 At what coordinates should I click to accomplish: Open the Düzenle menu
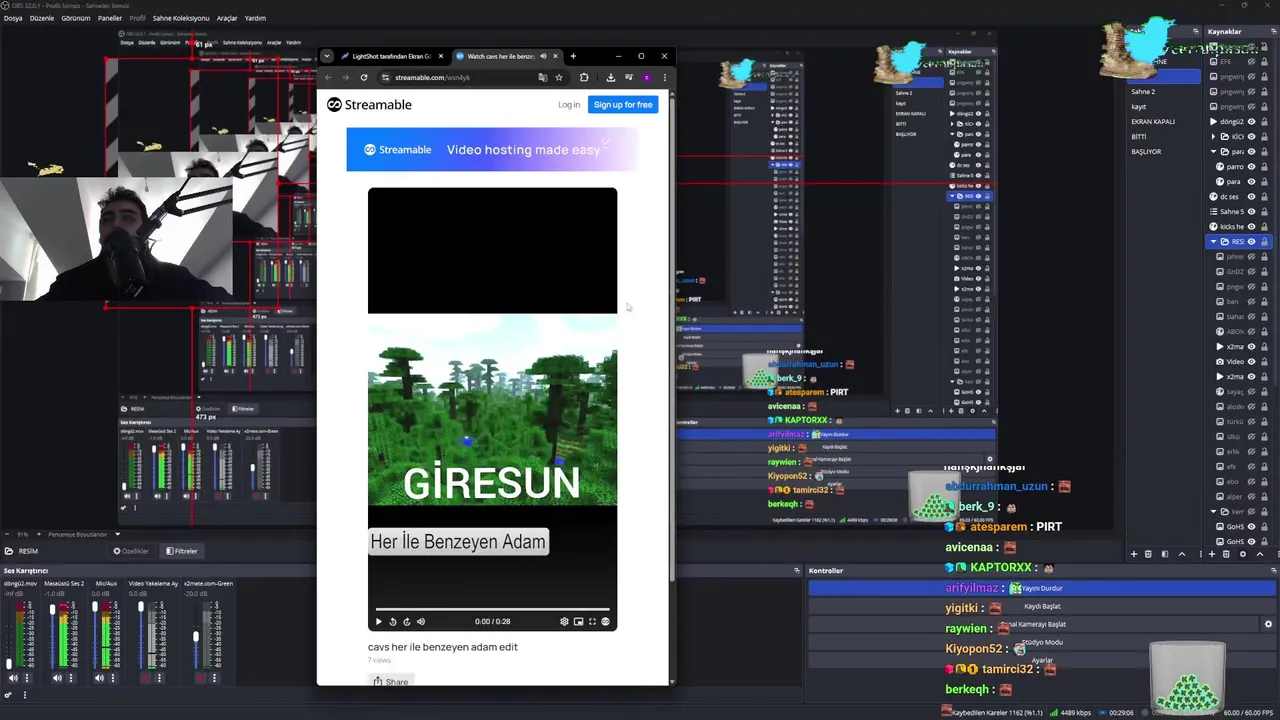(x=42, y=18)
